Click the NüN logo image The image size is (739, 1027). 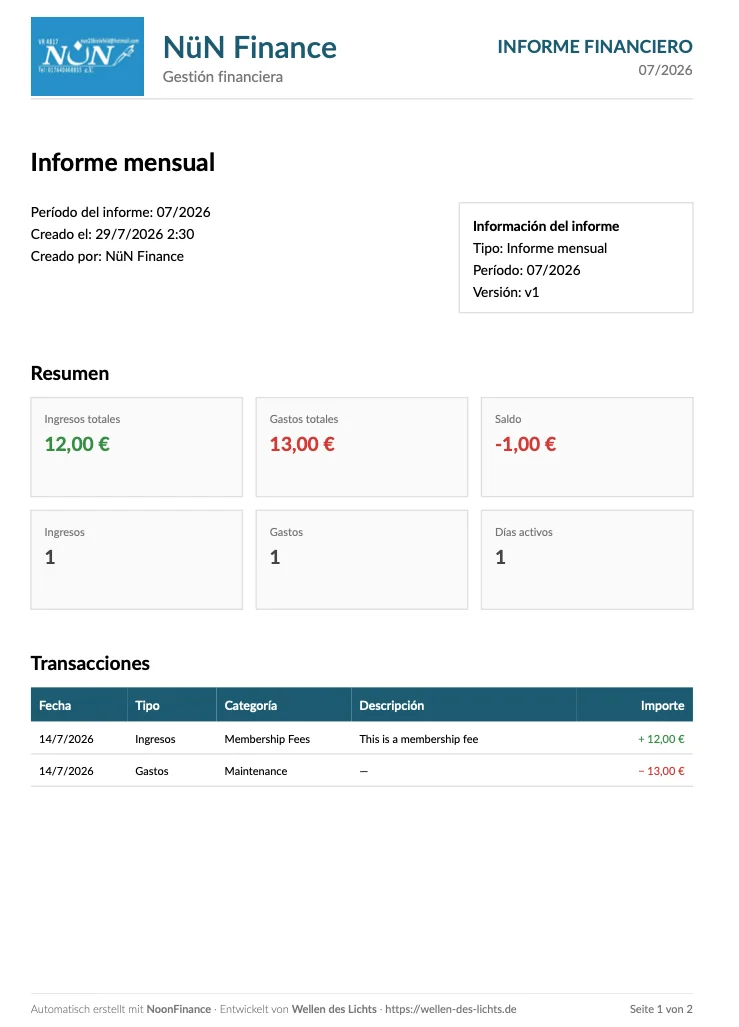(x=87, y=56)
